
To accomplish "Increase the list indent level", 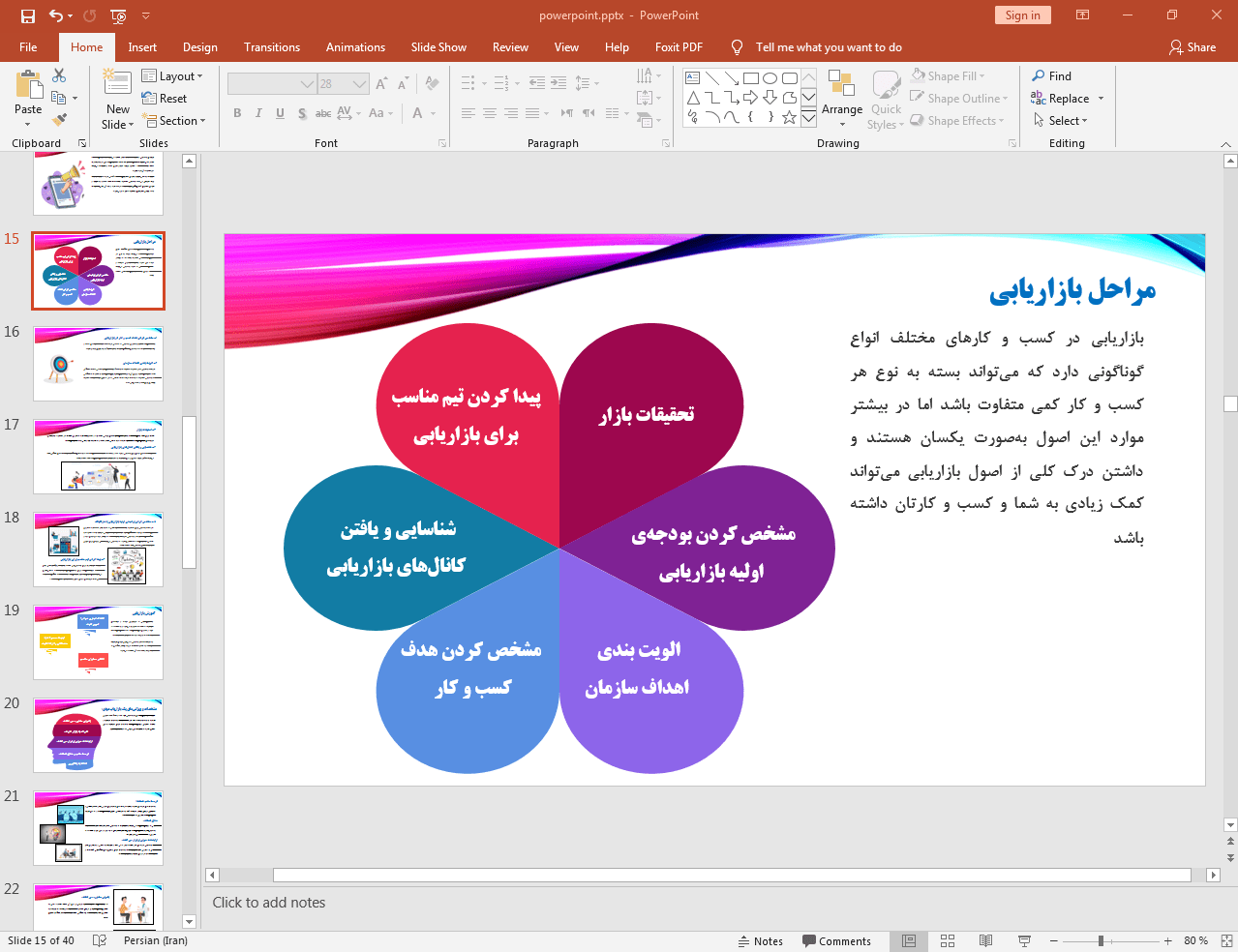I will click(559, 83).
